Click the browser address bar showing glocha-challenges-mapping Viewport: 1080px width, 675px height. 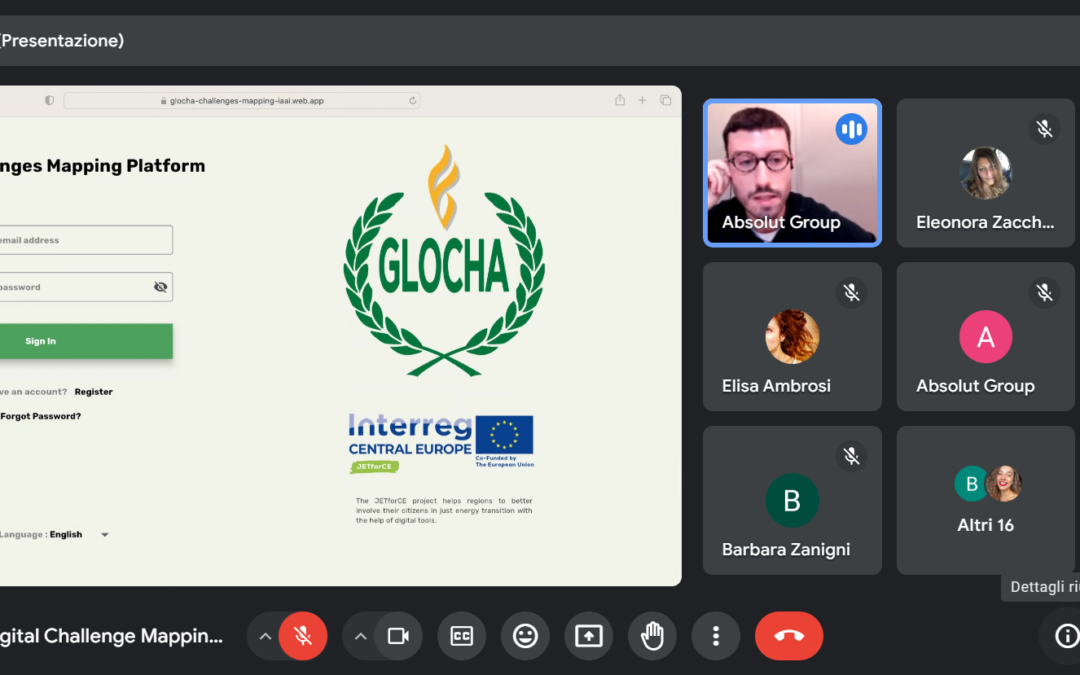[242, 101]
